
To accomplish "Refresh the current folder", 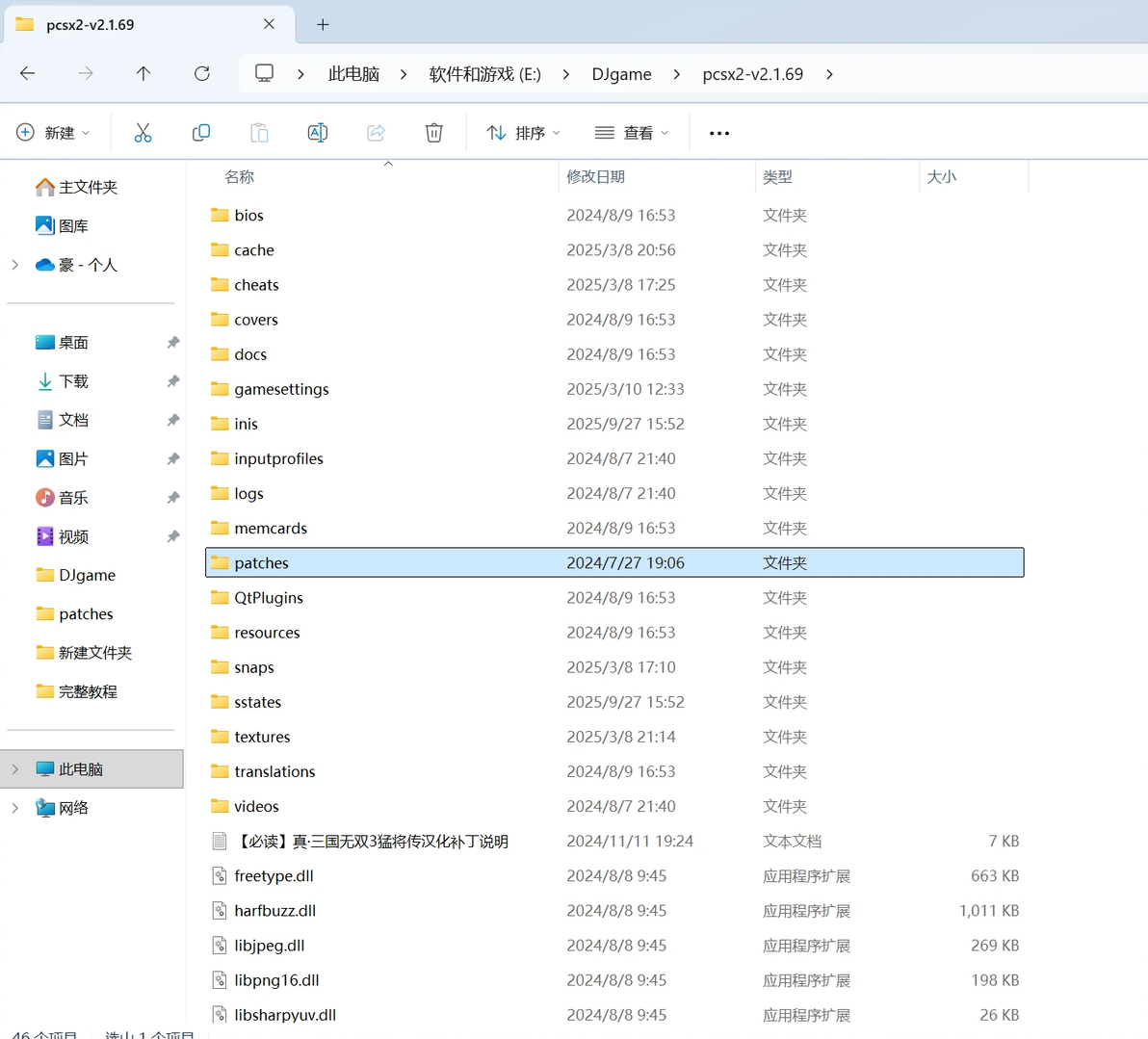I will coord(202,73).
